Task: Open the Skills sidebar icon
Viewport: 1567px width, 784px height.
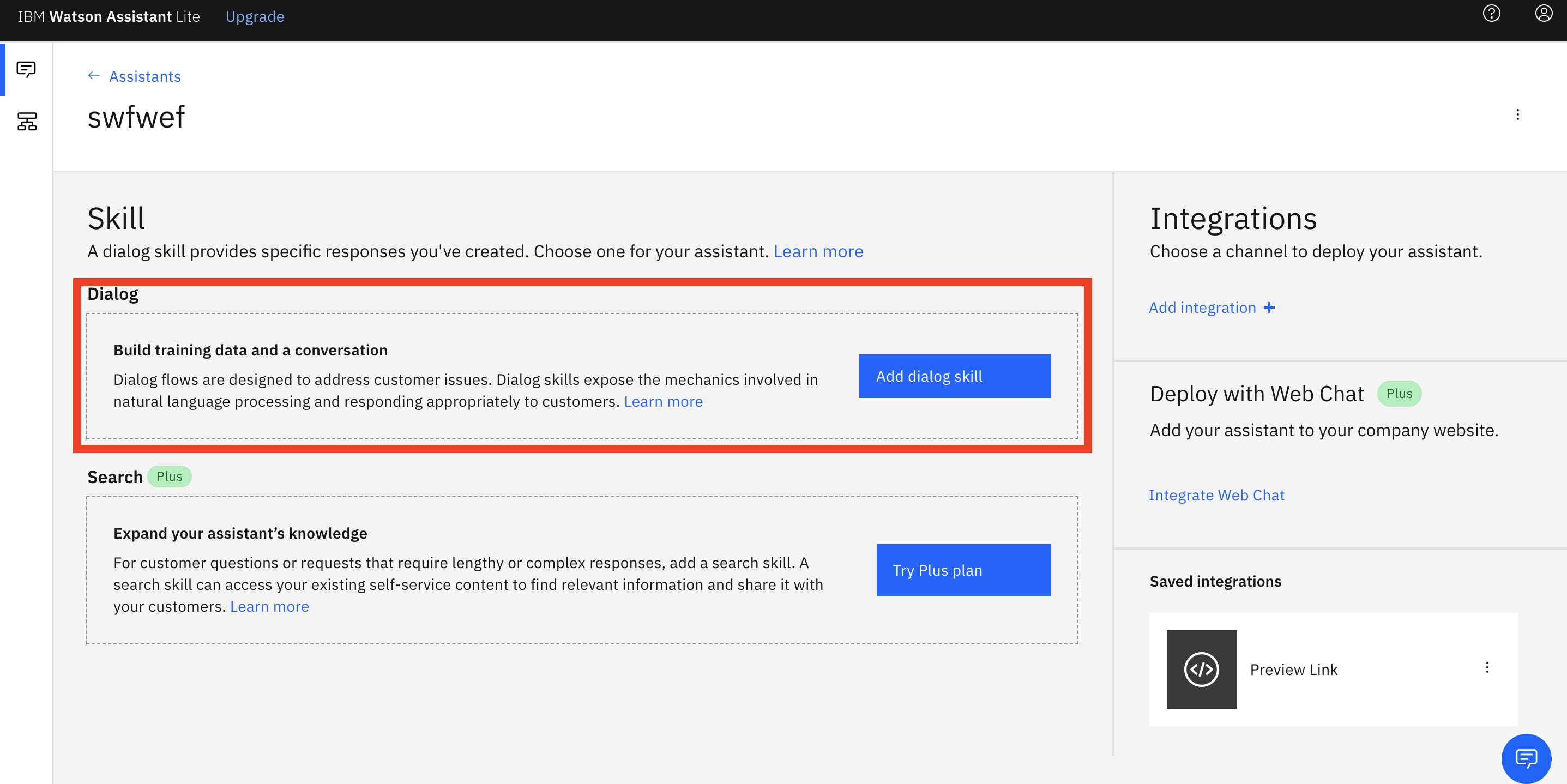Action: point(26,122)
